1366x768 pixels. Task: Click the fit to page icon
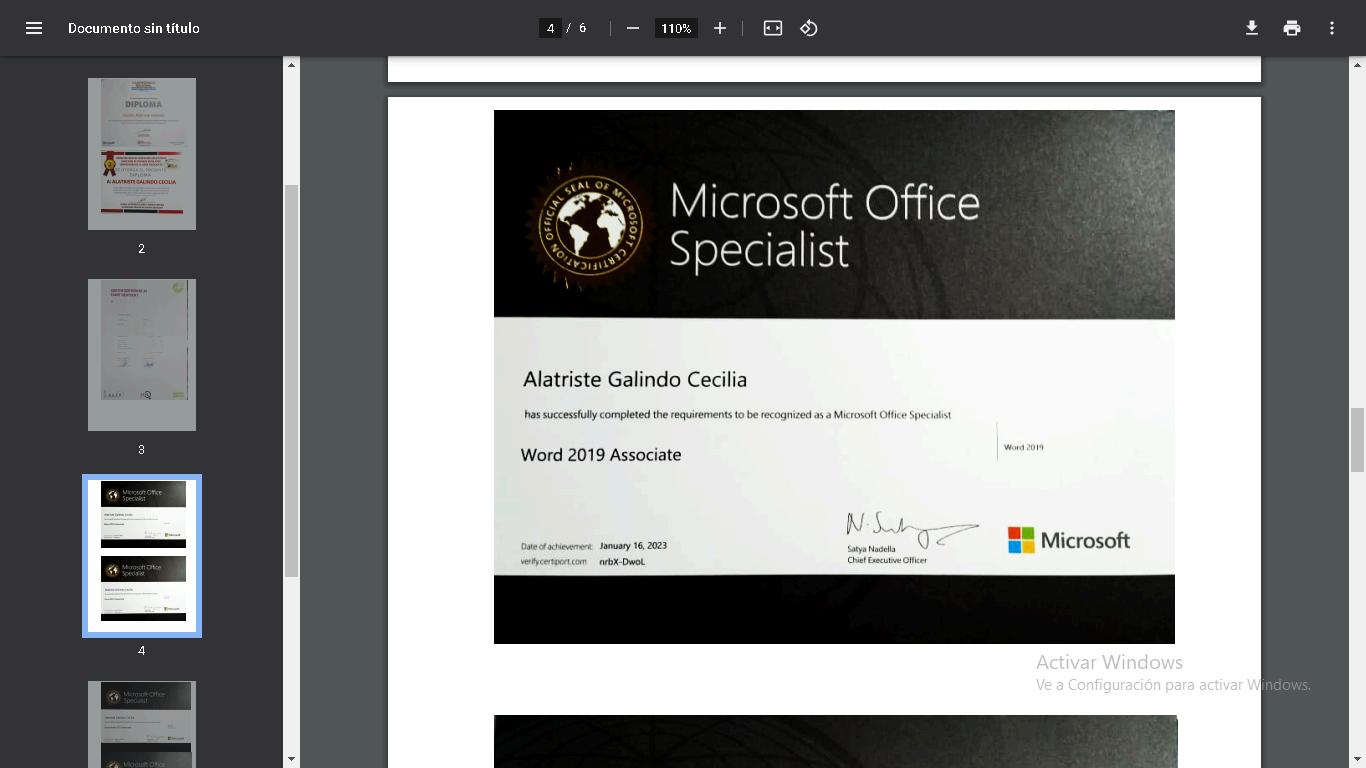coord(773,28)
